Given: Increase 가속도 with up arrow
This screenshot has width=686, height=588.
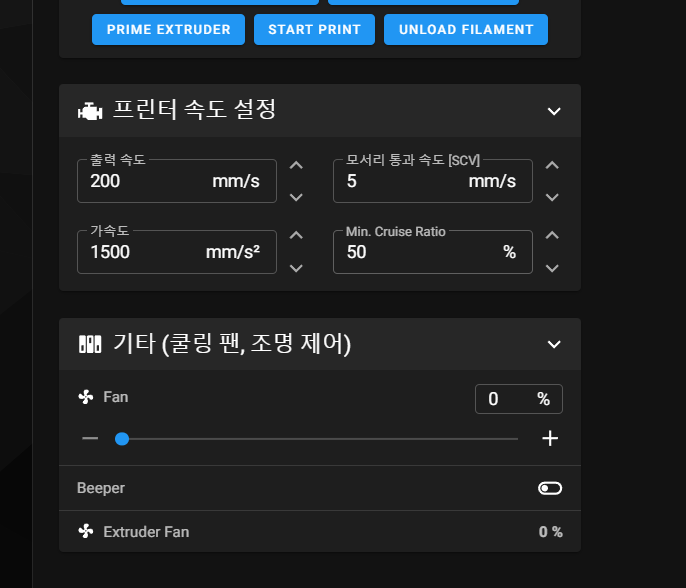Looking at the screenshot, I should (296, 236).
